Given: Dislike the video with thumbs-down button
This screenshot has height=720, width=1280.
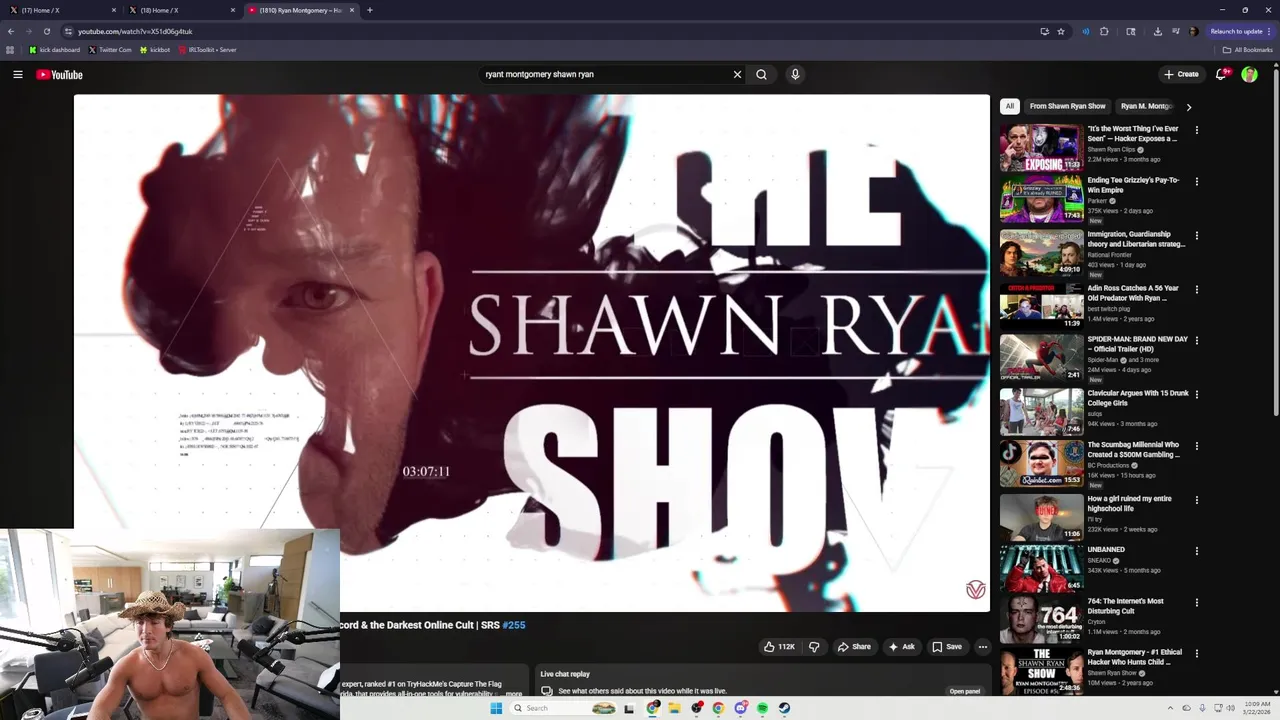Looking at the screenshot, I should pyautogui.click(x=814, y=646).
